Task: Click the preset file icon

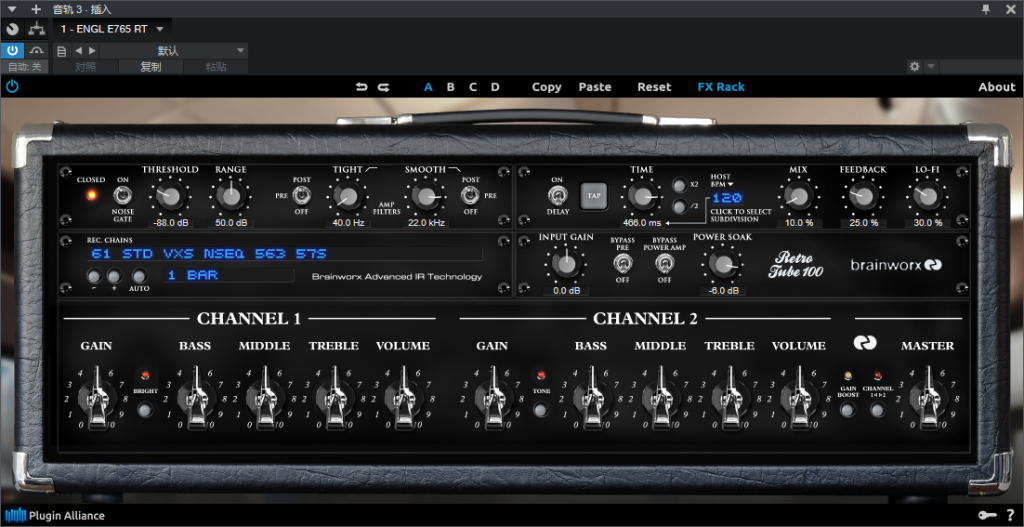Action: pos(61,51)
